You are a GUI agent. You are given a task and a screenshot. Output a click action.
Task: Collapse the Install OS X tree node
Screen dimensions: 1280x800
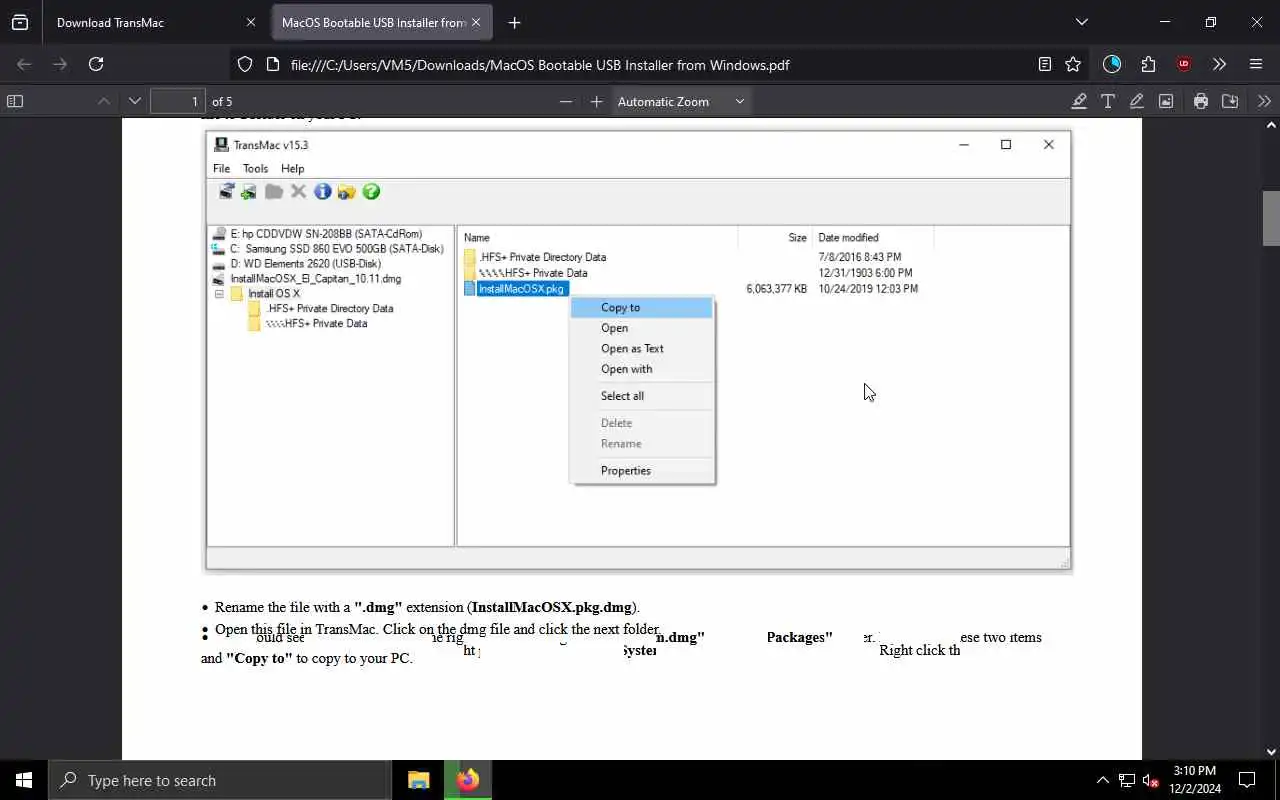click(219, 294)
